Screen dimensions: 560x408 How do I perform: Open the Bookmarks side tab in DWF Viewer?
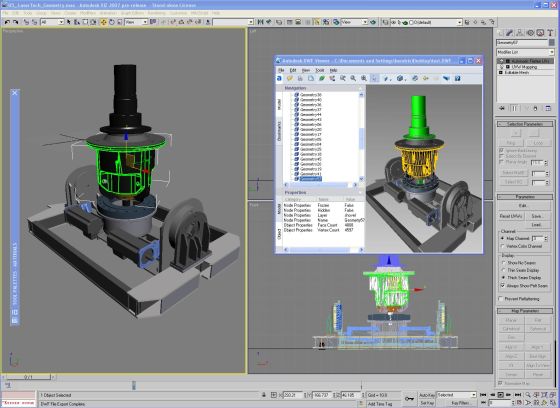(279, 131)
